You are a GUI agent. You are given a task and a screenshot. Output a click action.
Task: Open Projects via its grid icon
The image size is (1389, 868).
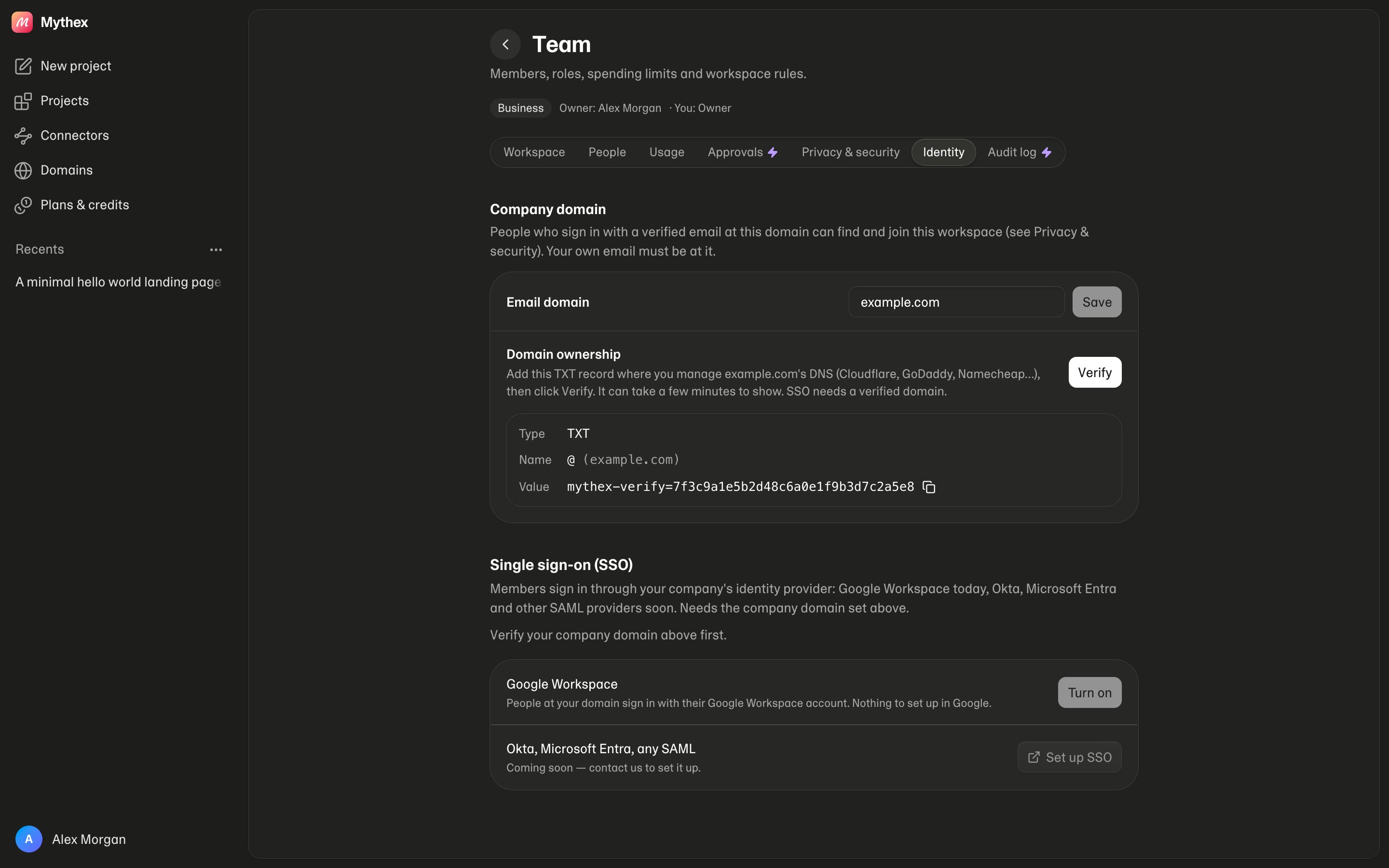point(23,101)
